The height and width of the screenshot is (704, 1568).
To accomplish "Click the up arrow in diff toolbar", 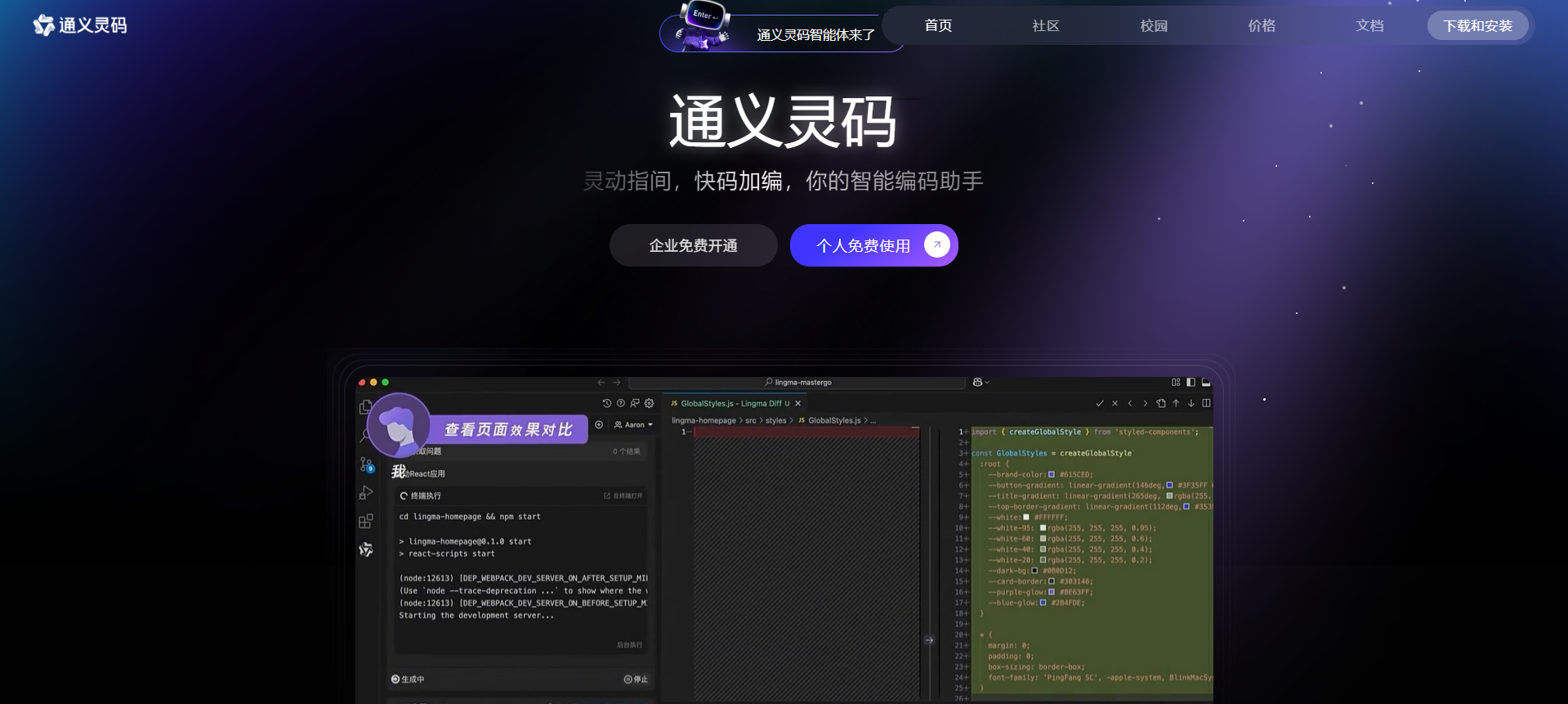I will (x=1176, y=403).
